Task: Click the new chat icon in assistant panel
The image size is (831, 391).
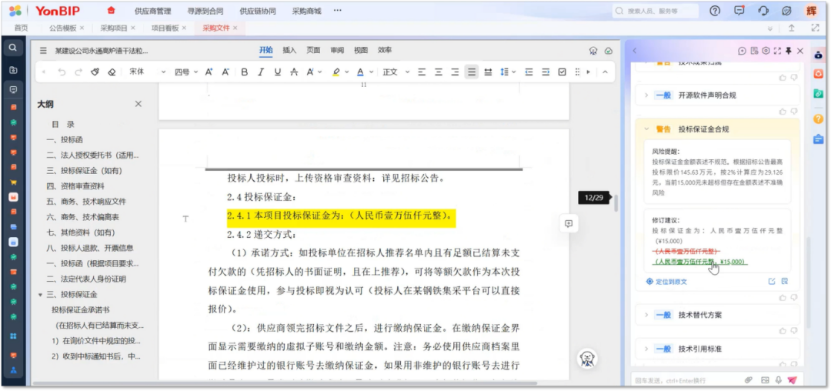Action: pyautogui.click(x=742, y=51)
